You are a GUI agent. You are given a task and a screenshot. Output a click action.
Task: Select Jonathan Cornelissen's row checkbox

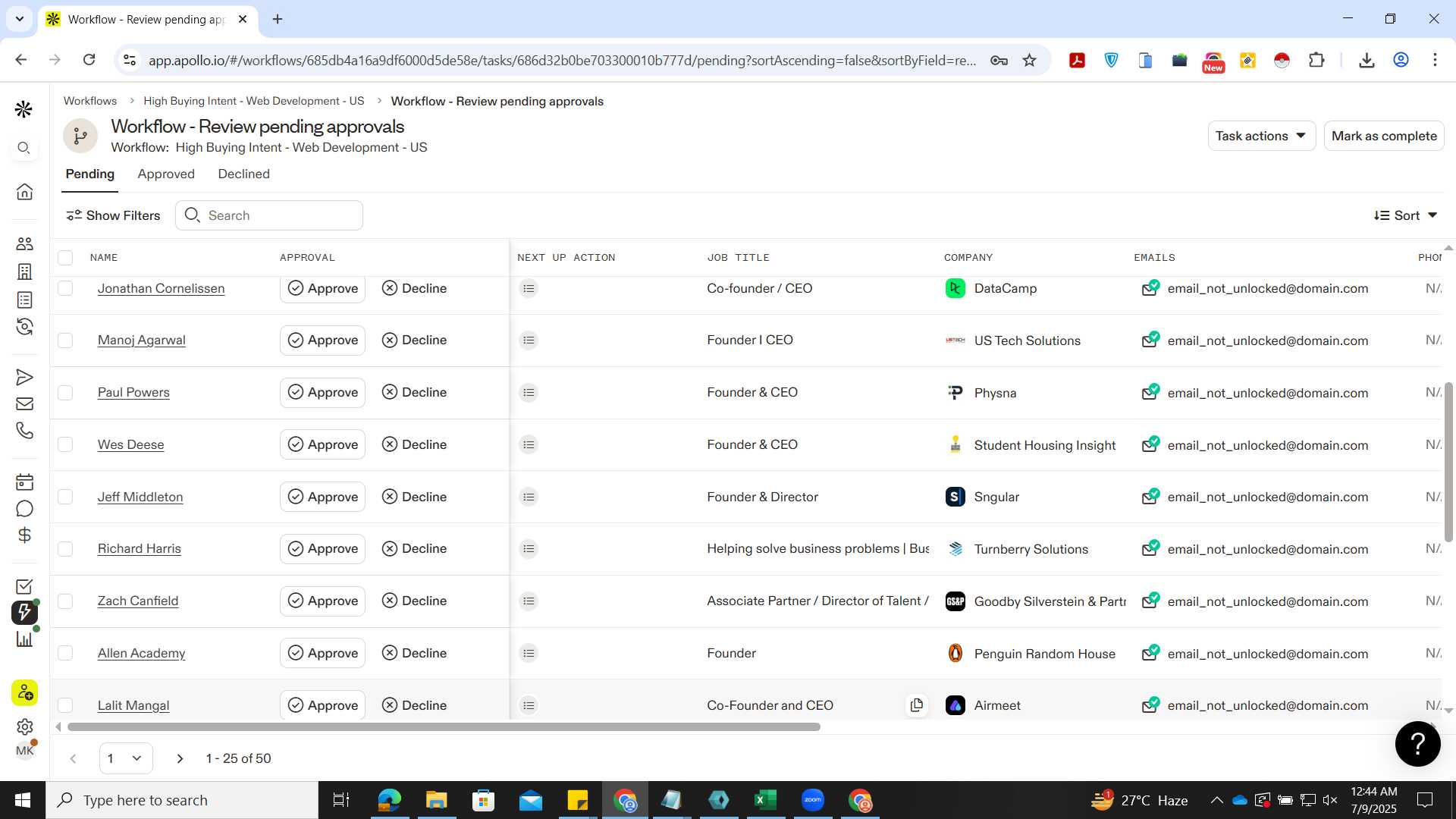coord(65,288)
